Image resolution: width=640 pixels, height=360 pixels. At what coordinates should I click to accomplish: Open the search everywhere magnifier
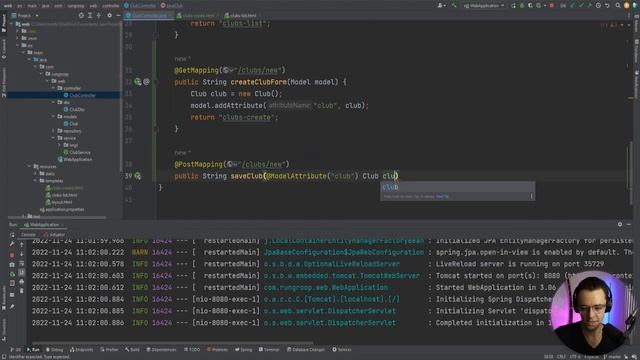point(618,6)
